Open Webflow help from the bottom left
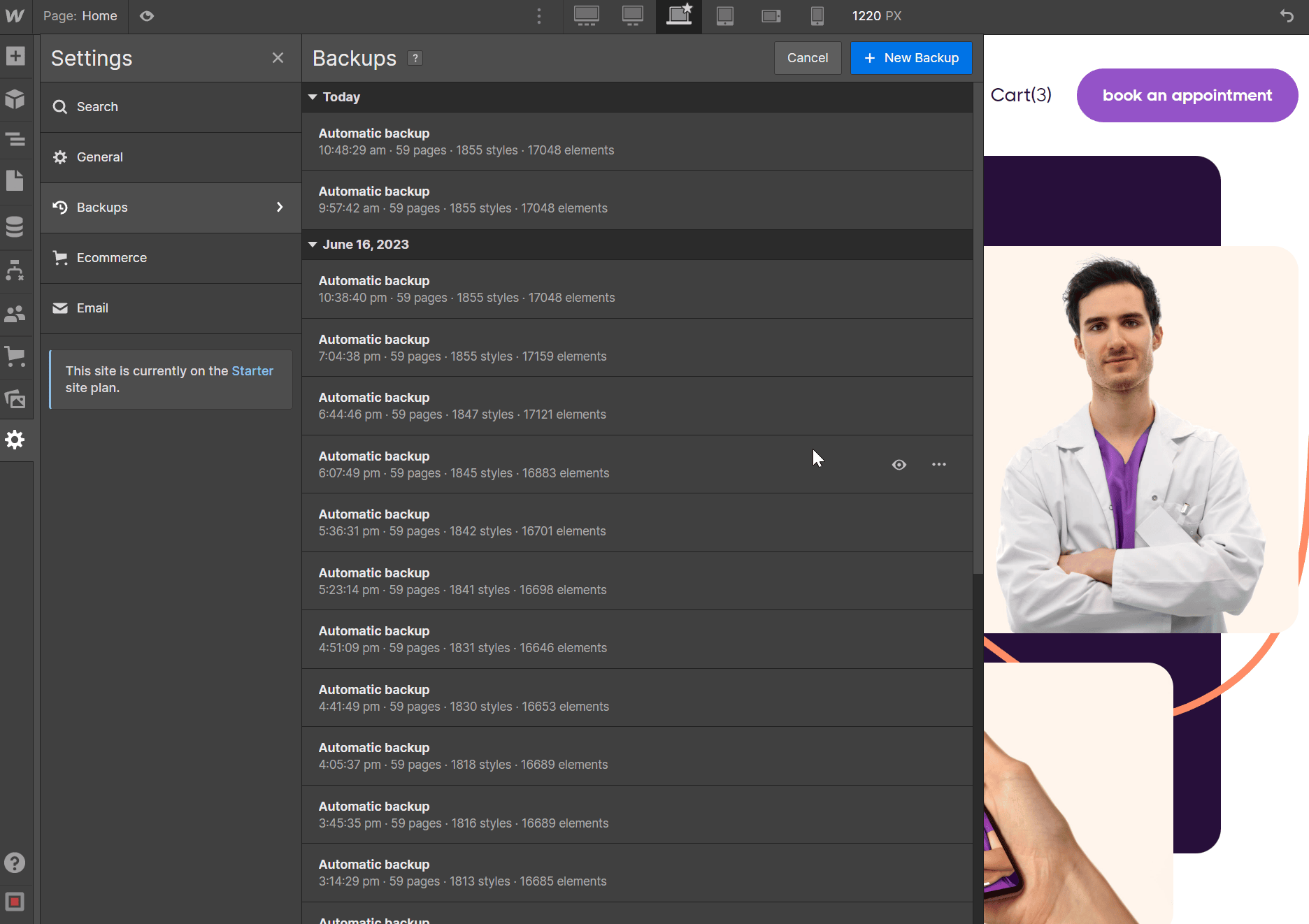The height and width of the screenshot is (924, 1309). [x=15, y=862]
